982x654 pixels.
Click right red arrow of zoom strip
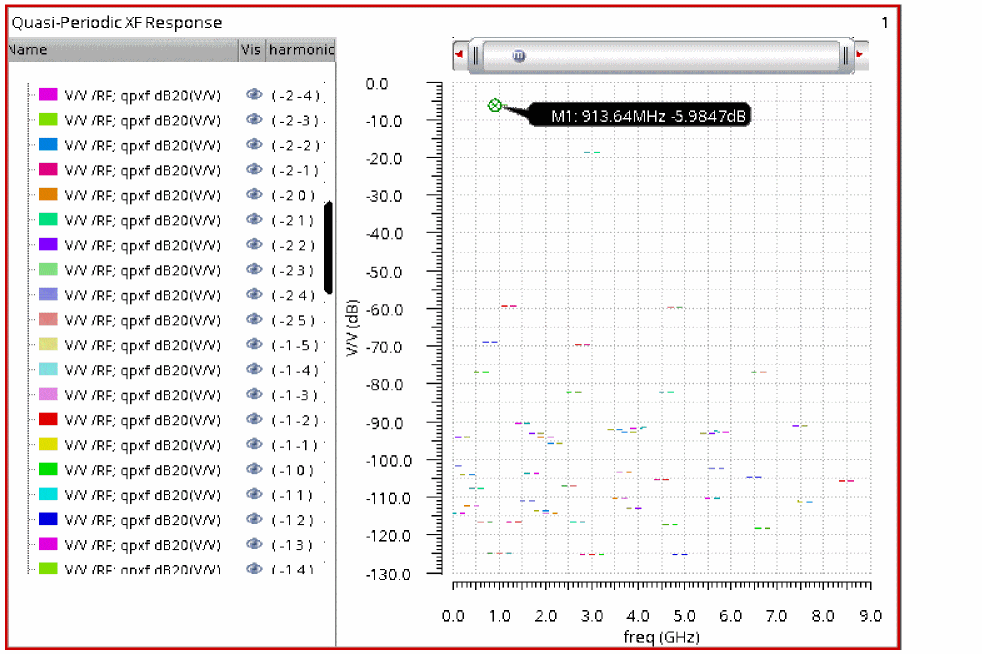[860, 56]
